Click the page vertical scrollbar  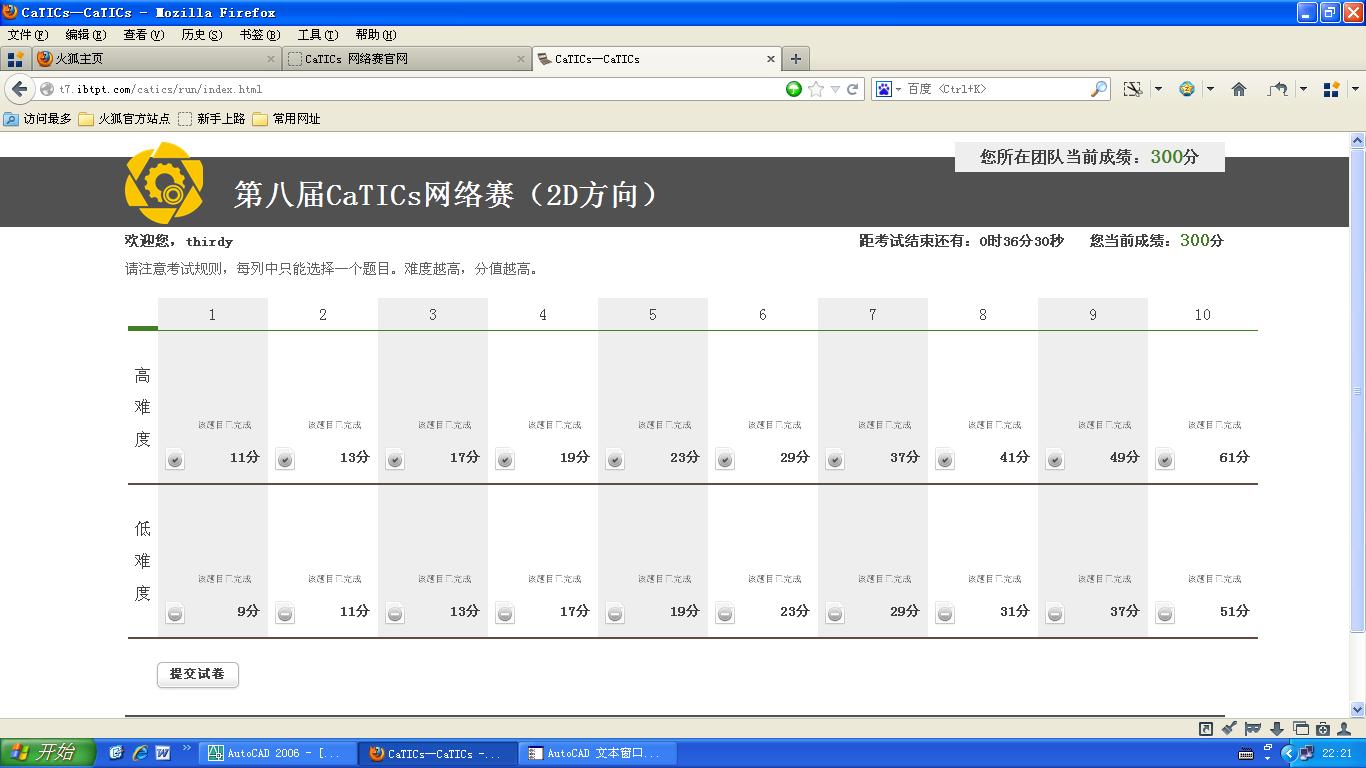[1357, 390]
